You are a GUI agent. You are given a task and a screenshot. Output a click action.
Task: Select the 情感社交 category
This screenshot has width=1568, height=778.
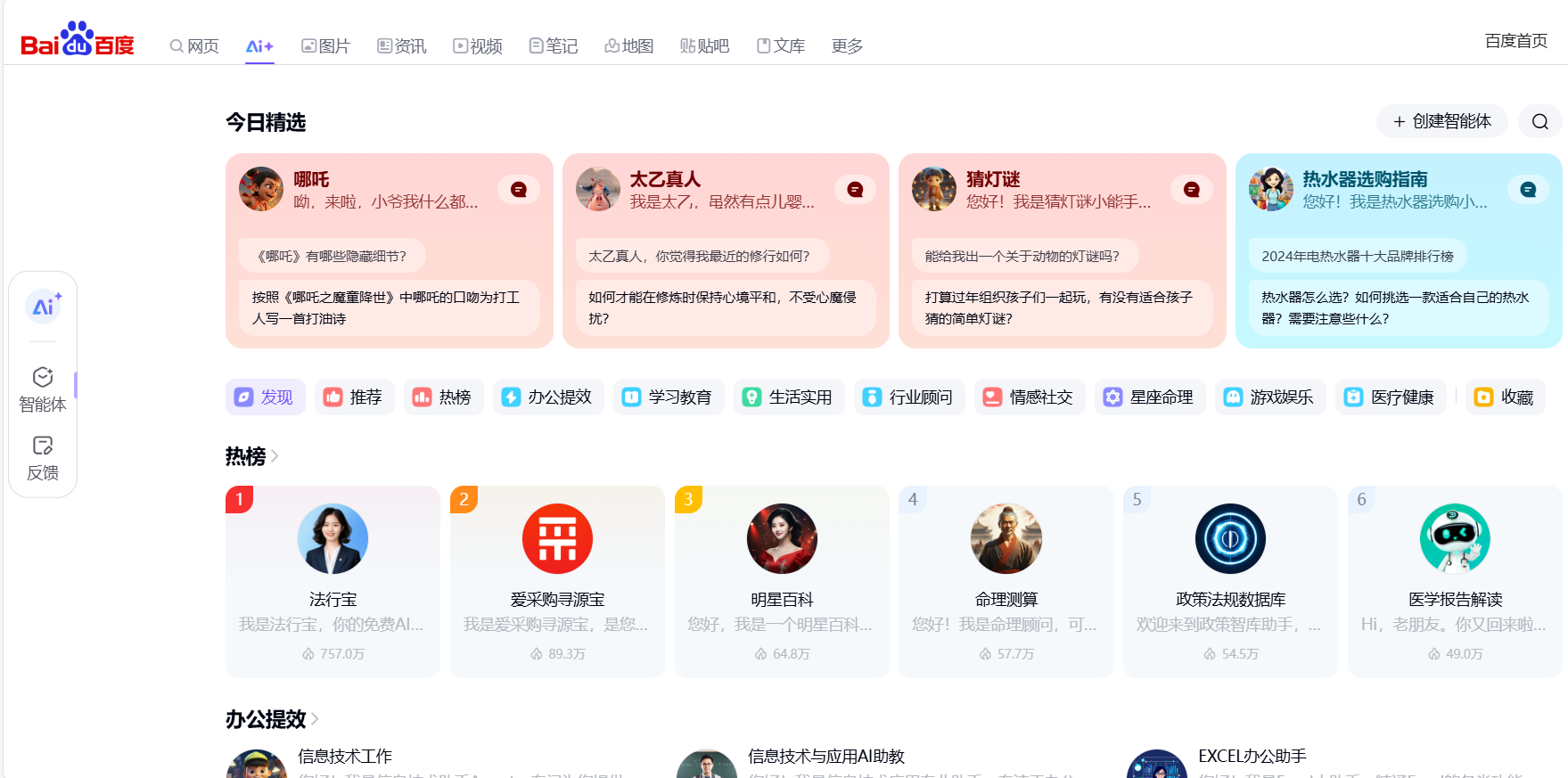pyautogui.click(x=1030, y=397)
